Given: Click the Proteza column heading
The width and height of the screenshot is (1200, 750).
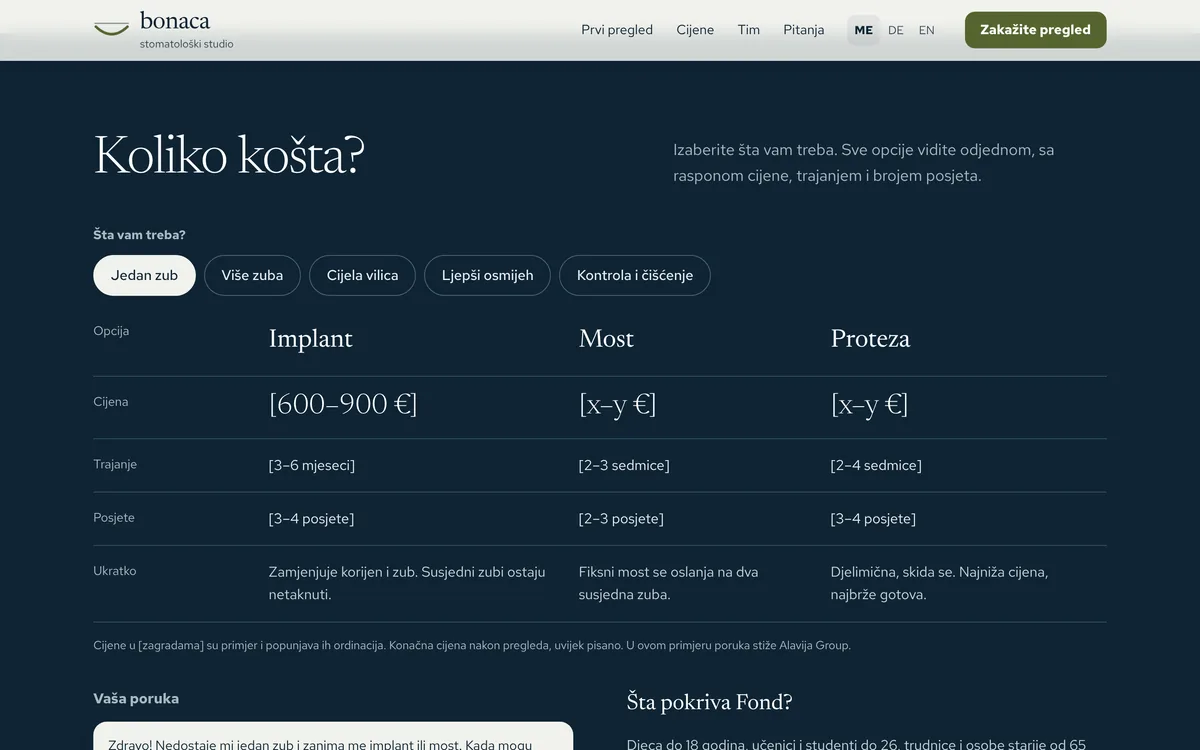Looking at the screenshot, I should (x=870, y=339).
